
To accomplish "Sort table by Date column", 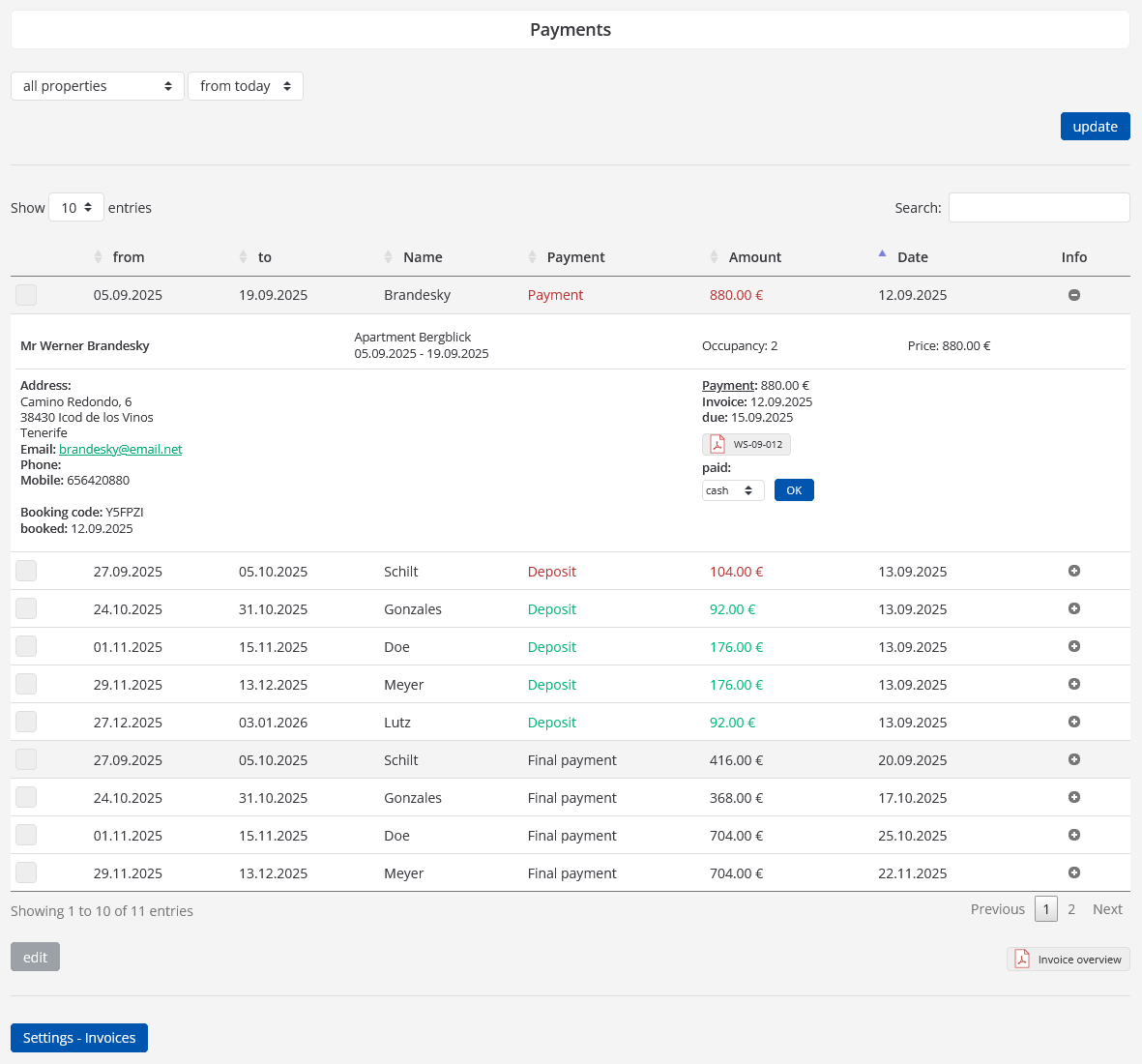I will pyautogui.click(x=912, y=257).
